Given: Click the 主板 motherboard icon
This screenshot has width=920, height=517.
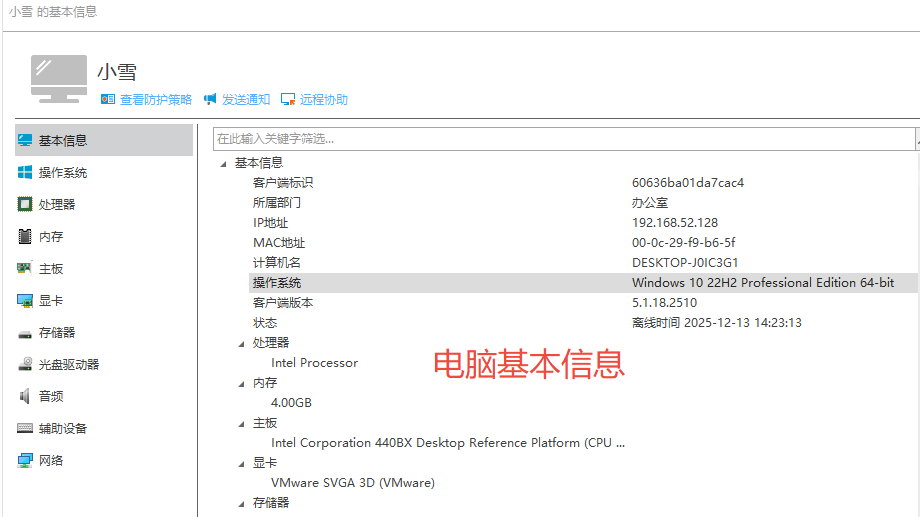Looking at the screenshot, I should [x=25, y=268].
